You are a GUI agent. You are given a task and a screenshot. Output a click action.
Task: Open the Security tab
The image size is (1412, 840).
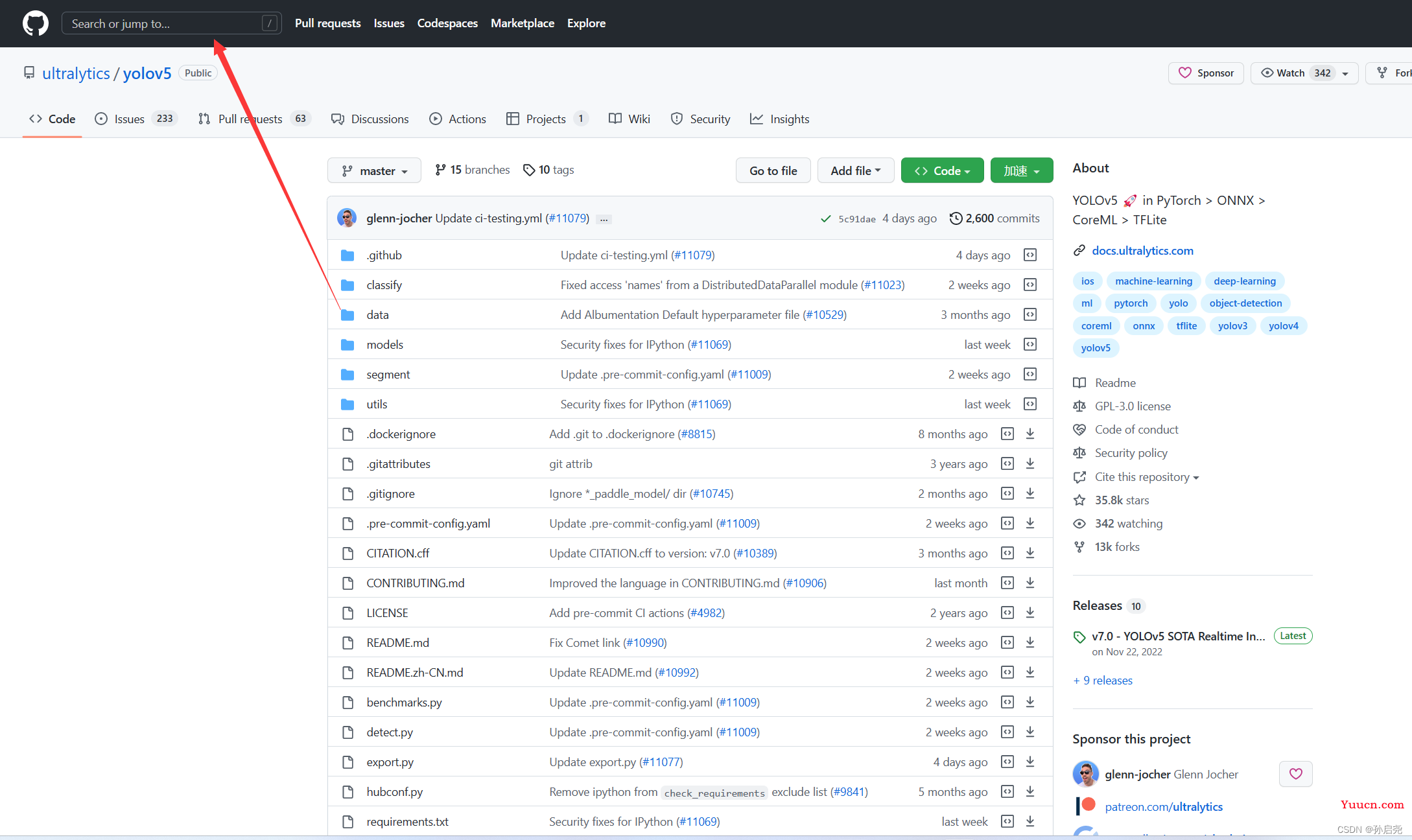(x=700, y=119)
